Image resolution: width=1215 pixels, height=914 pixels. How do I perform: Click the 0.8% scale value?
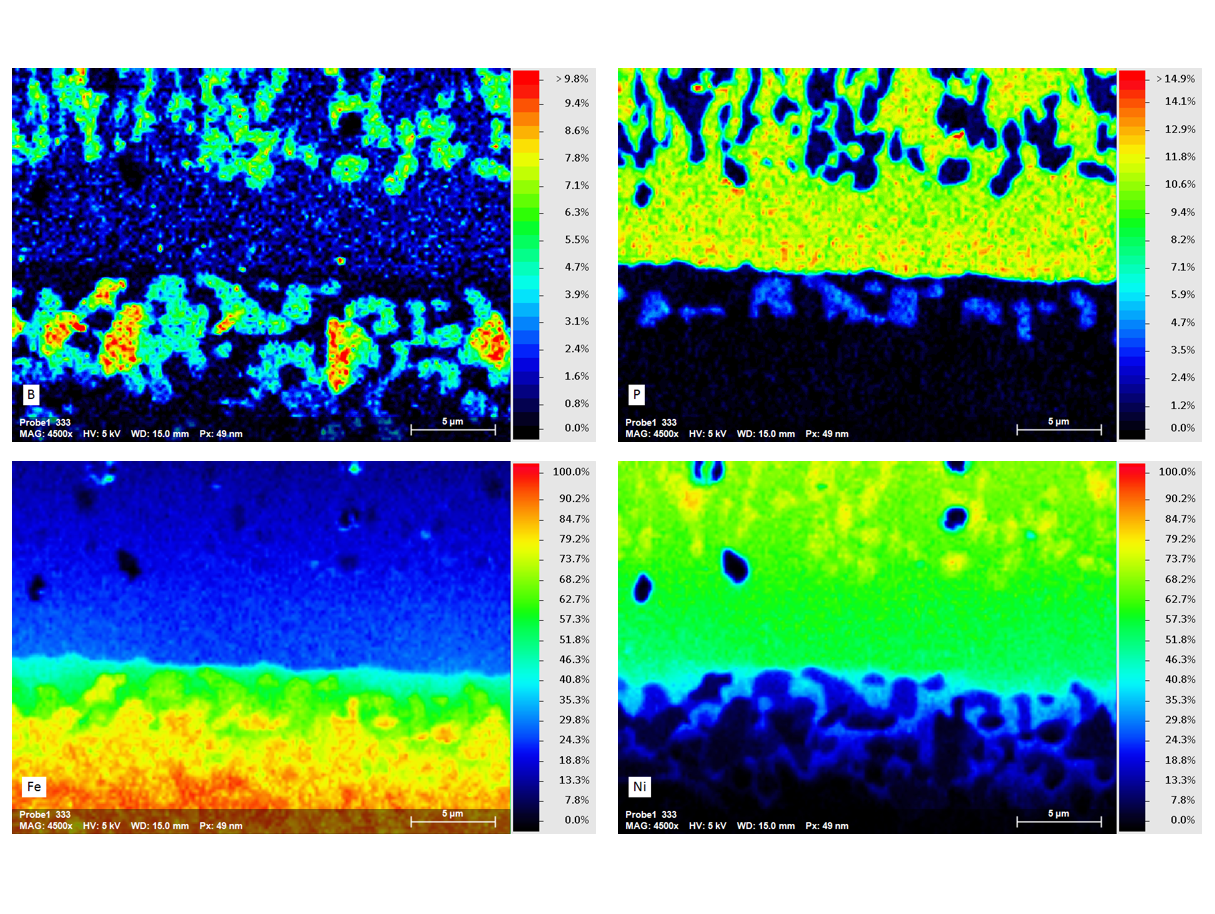(577, 403)
